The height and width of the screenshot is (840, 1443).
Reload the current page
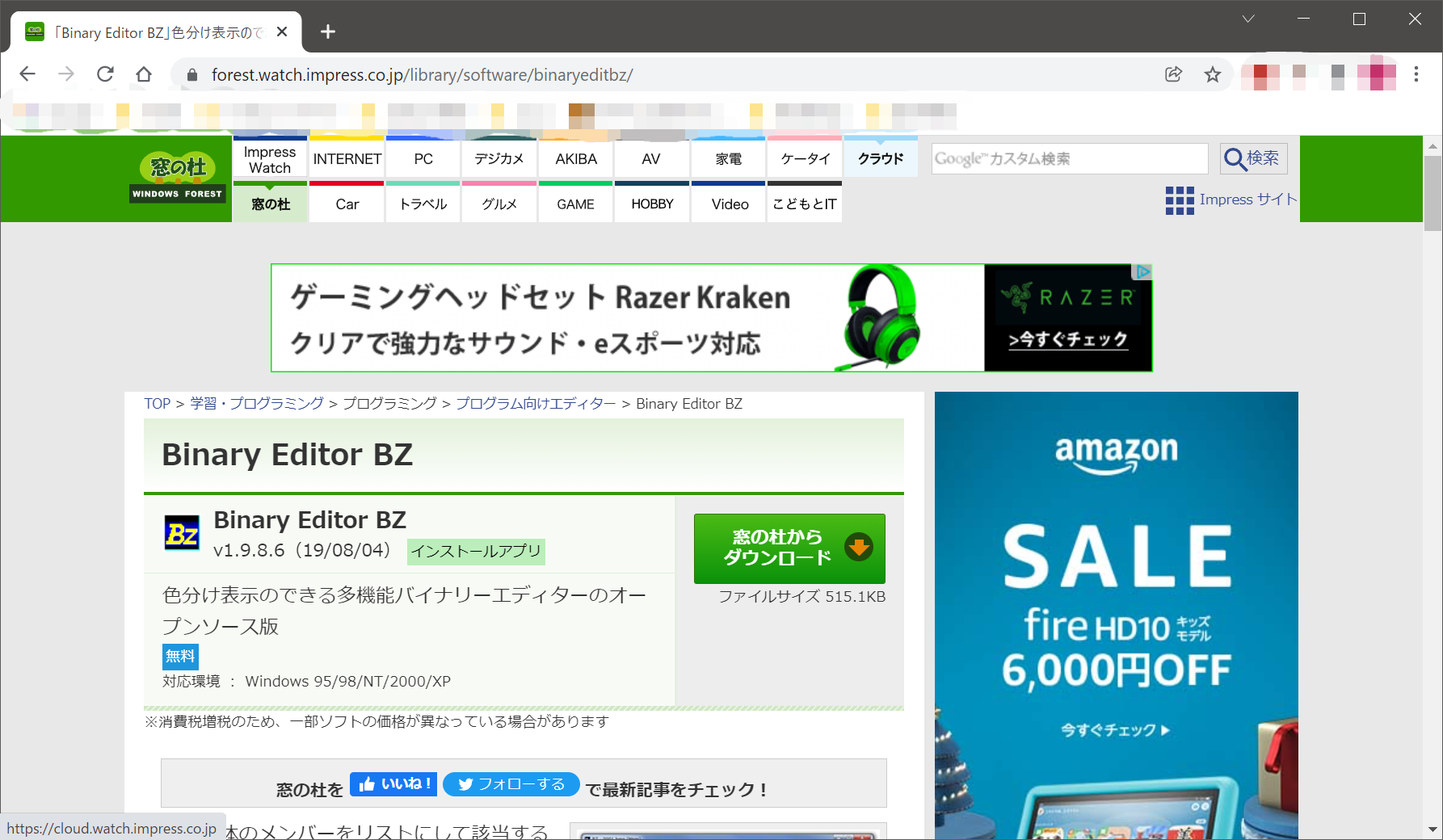105,74
